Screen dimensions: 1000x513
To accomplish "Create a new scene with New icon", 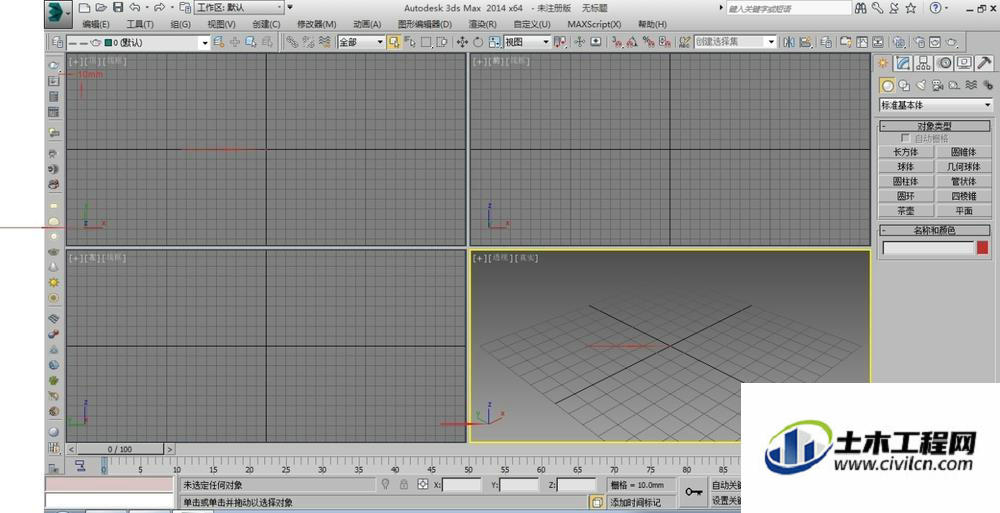I will (84, 8).
